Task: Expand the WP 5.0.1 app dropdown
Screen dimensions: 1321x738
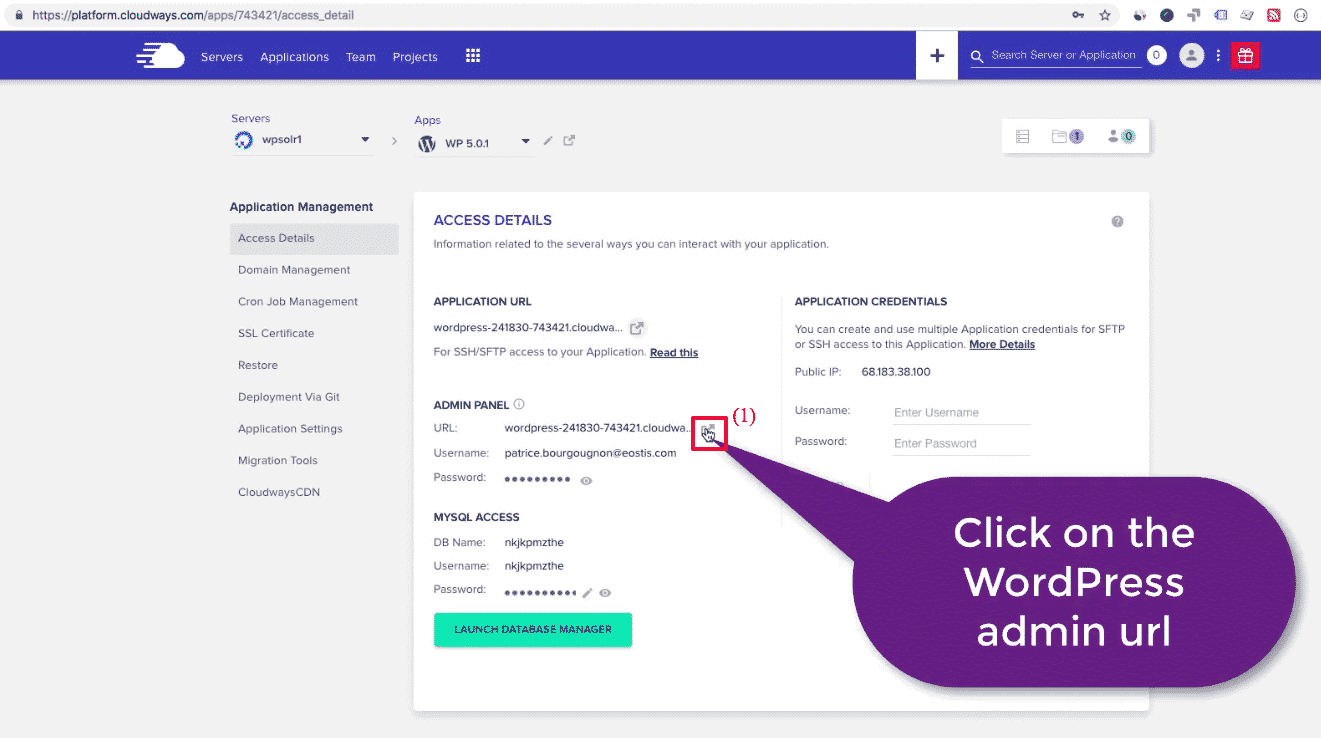Action: pyautogui.click(x=526, y=143)
